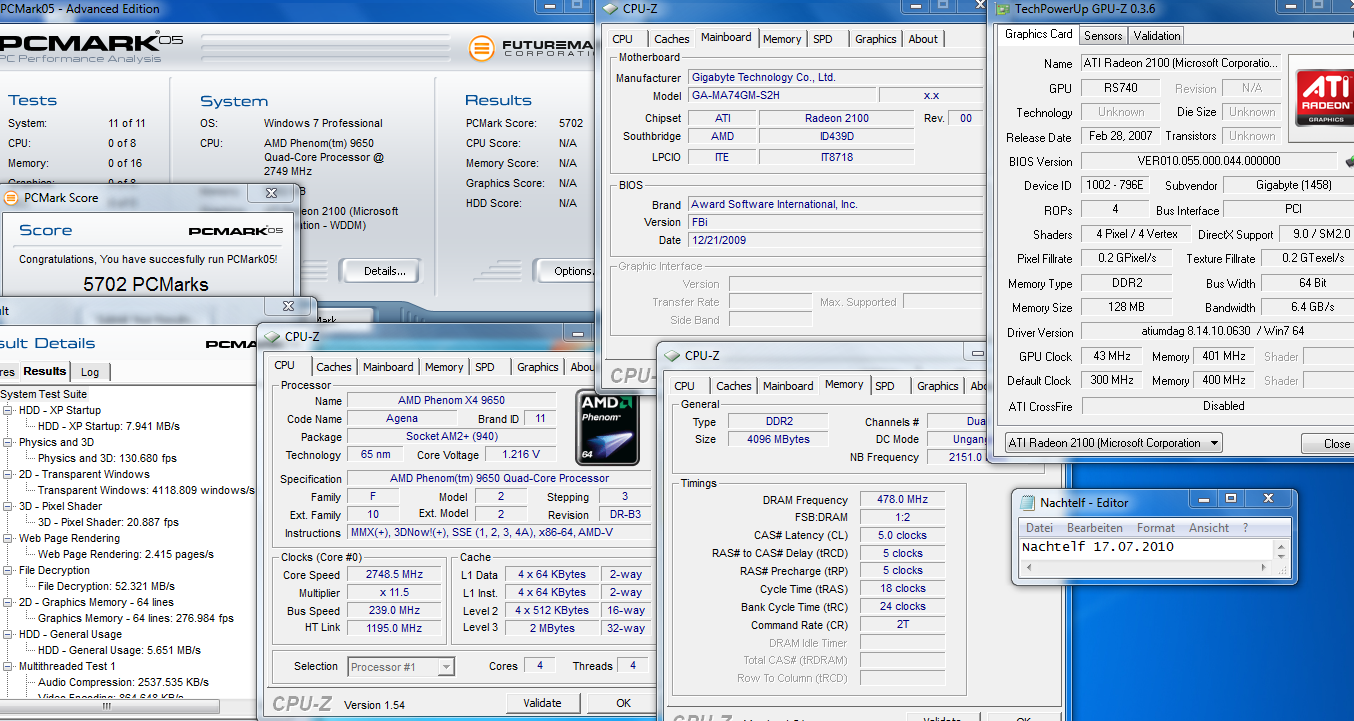Collapse the Web Page Rendering node
This screenshot has height=721, width=1354.
[9, 538]
